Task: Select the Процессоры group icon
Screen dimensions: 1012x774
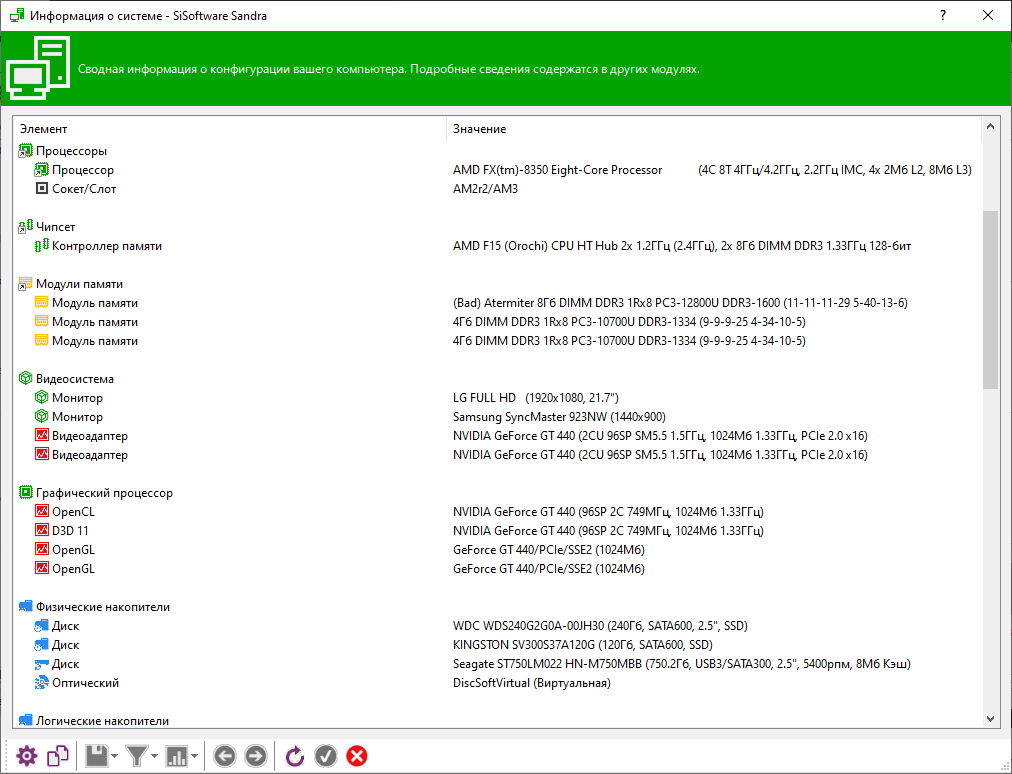Action: (x=25, y=151)
